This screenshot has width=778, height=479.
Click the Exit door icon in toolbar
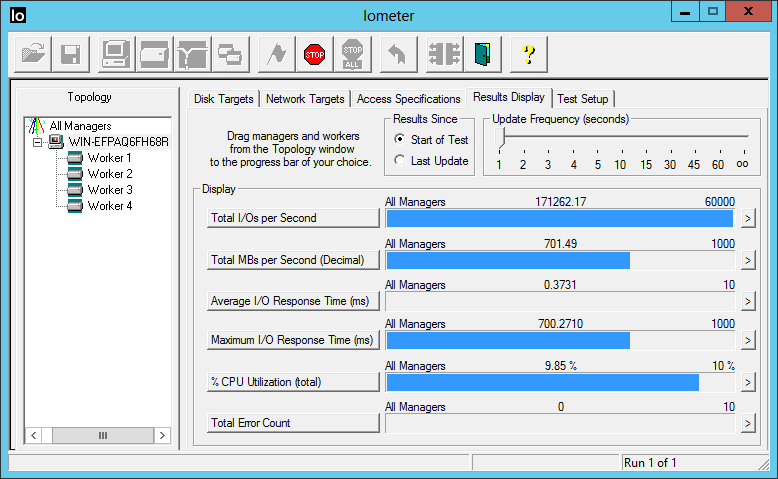point(482,54)
